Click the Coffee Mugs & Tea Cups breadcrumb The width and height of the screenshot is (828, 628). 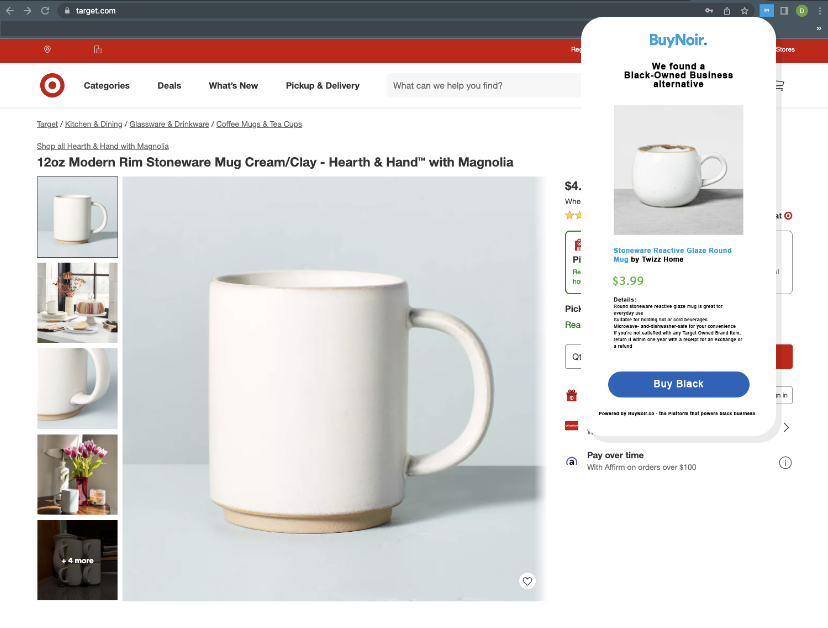(258, 124)
